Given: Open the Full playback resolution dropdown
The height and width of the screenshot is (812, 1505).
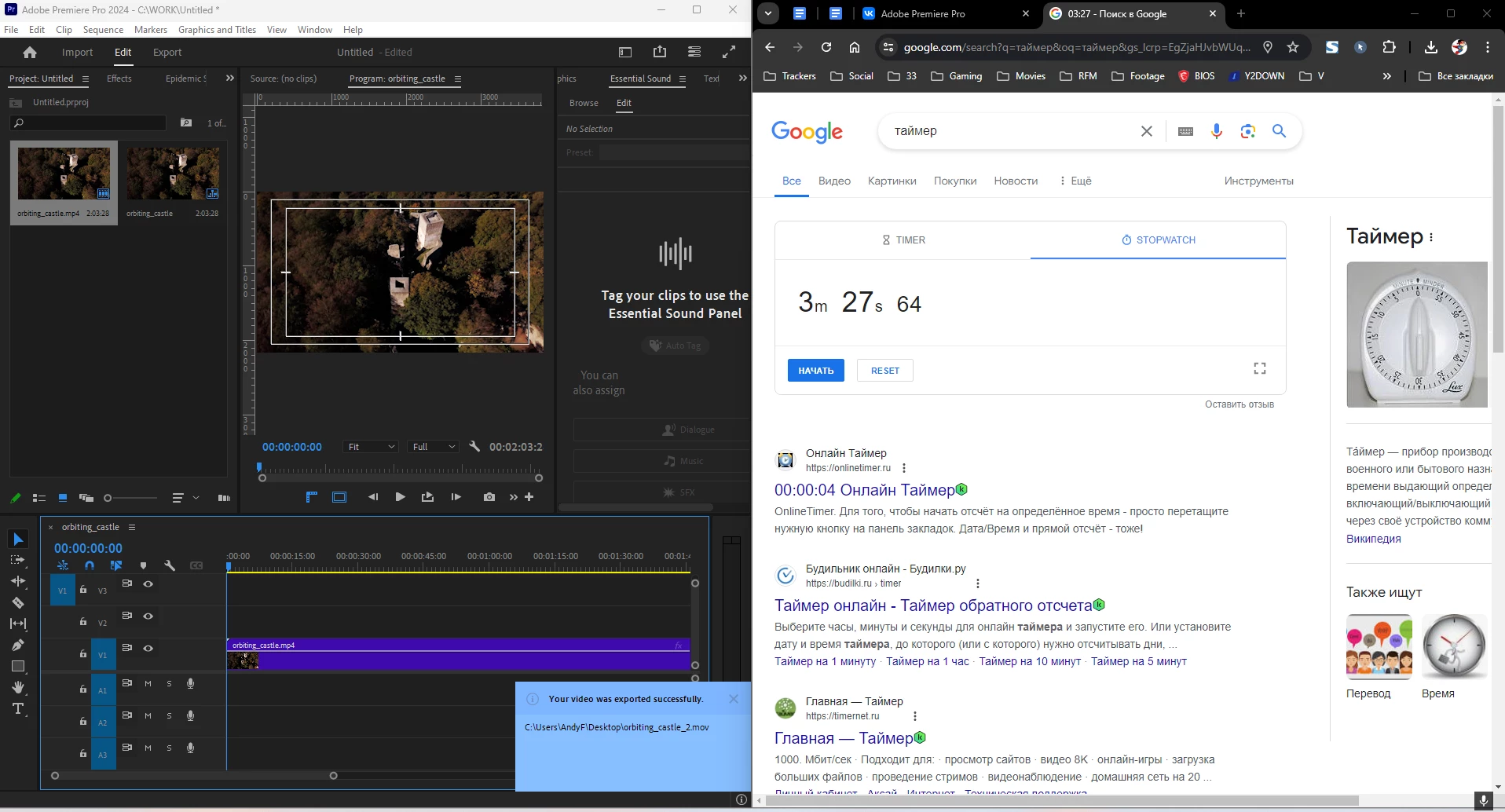Looking at the screenshot, I should (434, 447).
